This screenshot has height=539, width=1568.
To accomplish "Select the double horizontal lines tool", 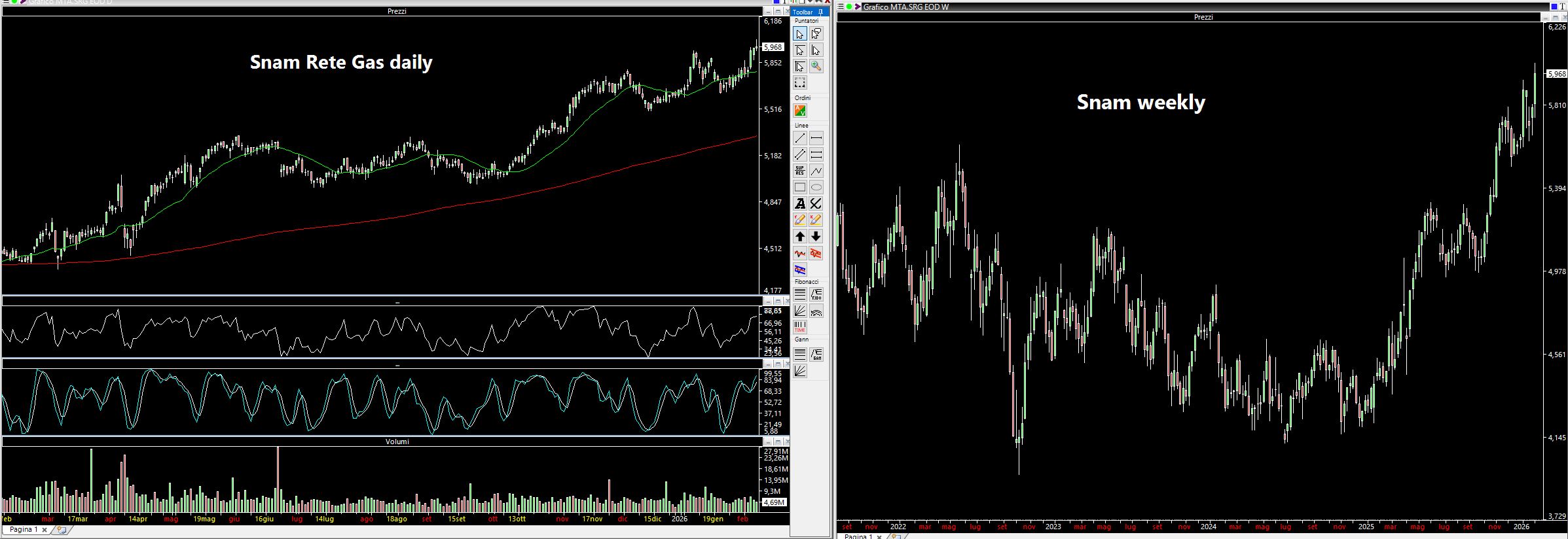I will (816, 154).
